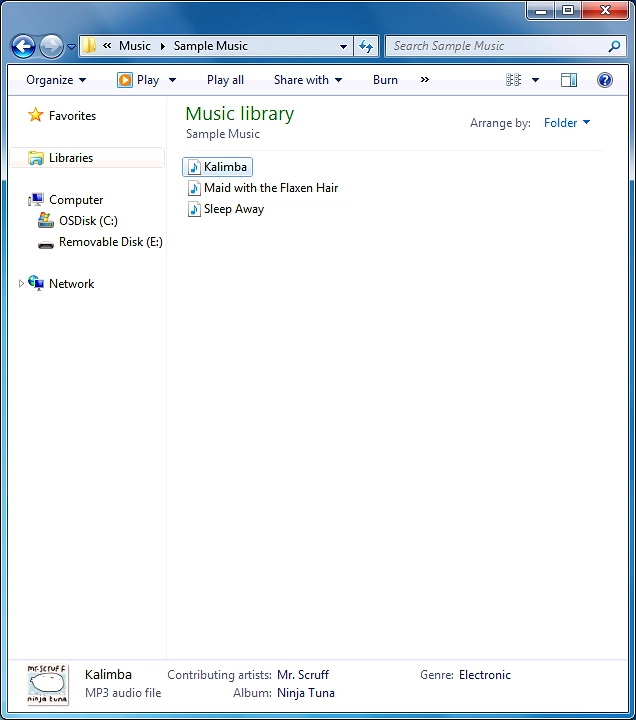Select Libraries in navigation pane
The image size is (636, 720).
[x=71, y=158]
